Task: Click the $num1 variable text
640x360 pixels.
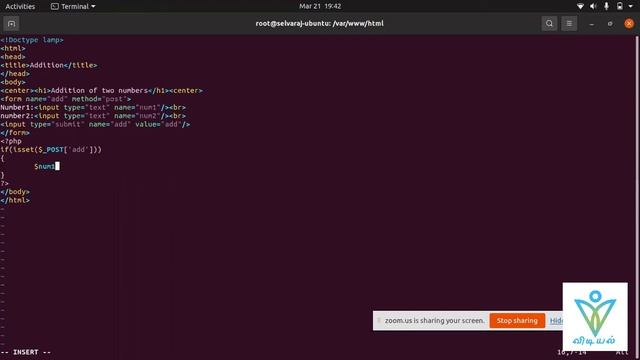Action: 44,167
